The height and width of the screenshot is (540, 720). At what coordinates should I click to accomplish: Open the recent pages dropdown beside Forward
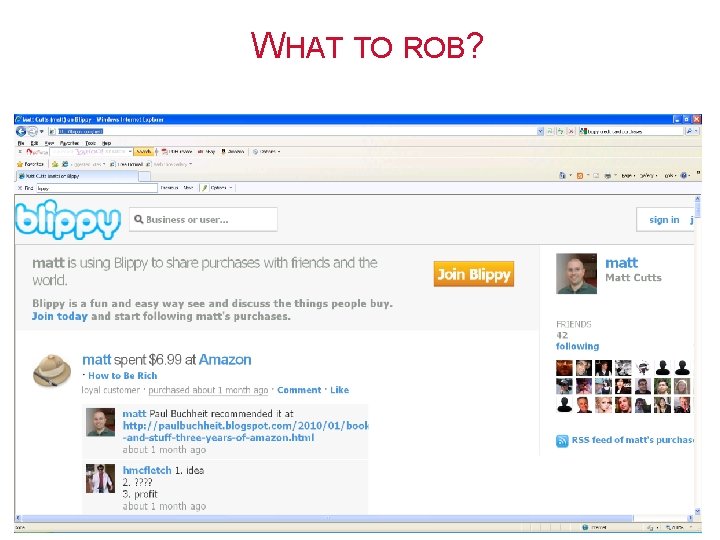[41, 132]
